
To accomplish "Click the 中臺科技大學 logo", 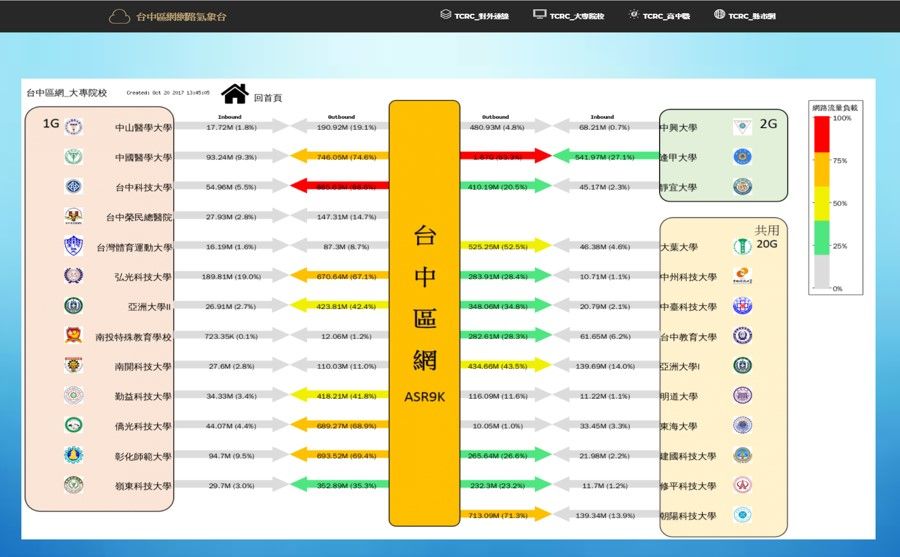I will tap(742, 305).
